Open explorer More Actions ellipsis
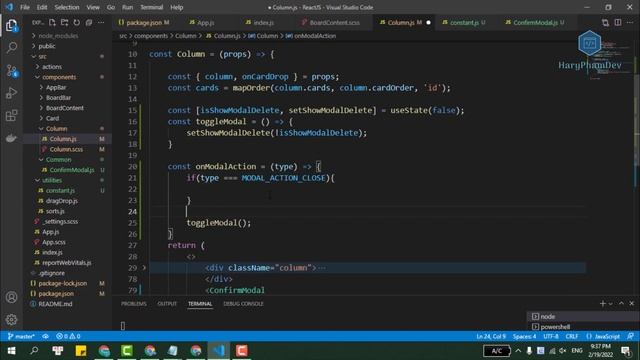Screen dimensions: 640x360 [x=101, y=22]
